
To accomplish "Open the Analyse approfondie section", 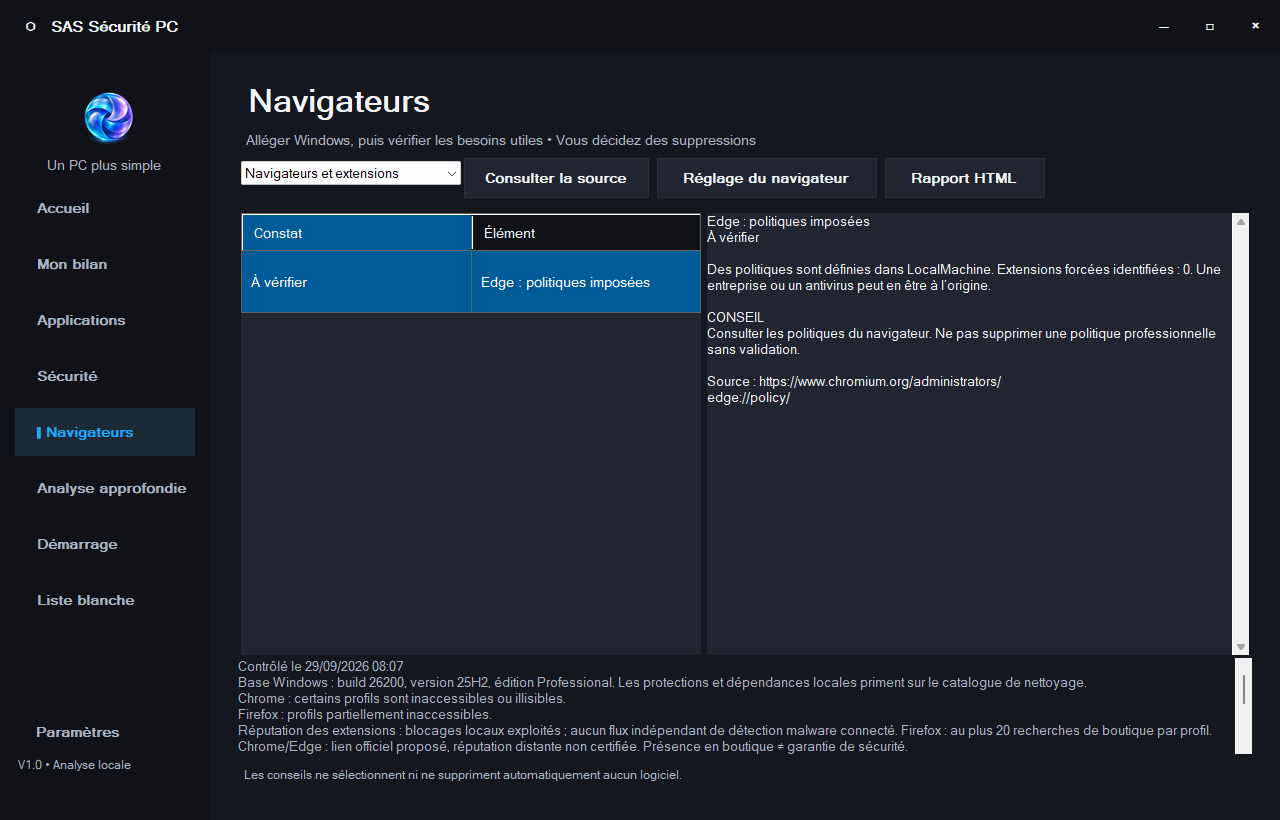I will pos(111,488).
